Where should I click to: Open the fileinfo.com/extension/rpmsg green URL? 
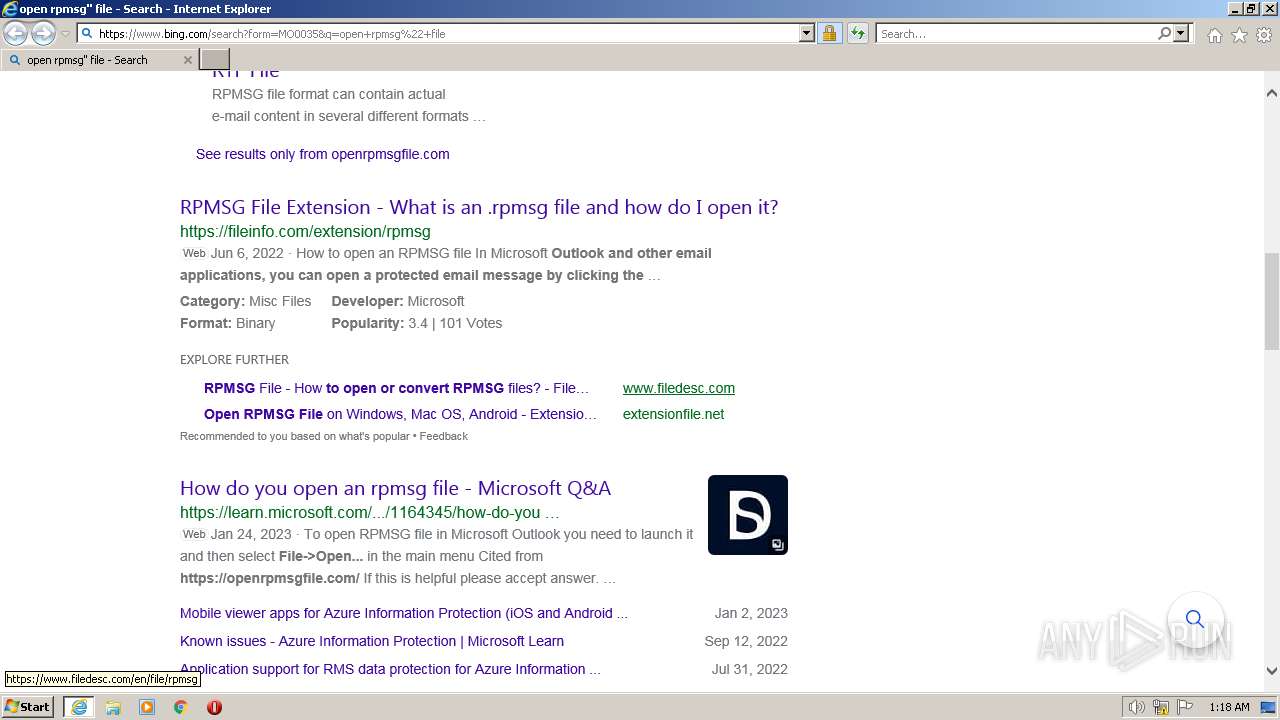click(x=305, y=231)
